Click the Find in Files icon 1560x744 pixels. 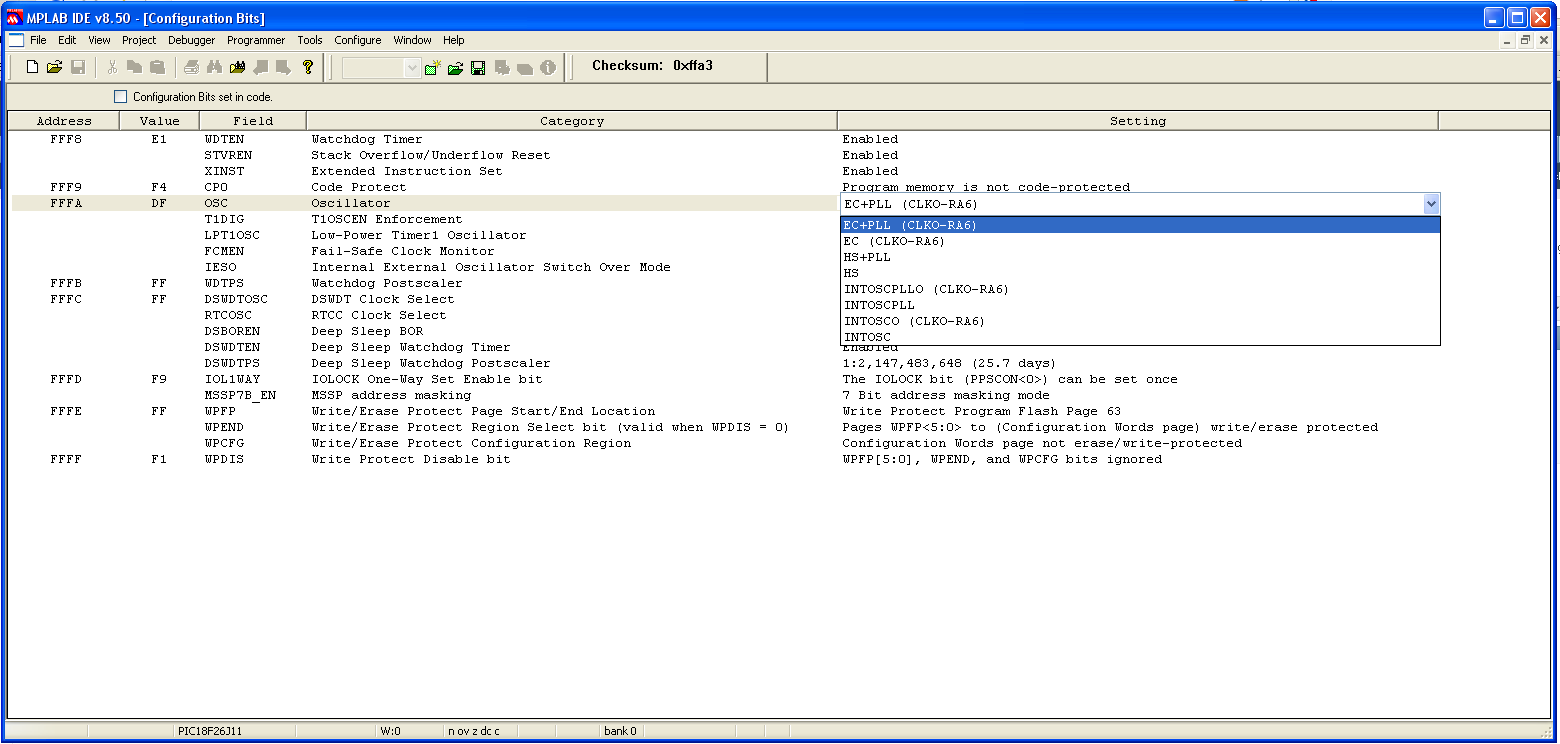pos(237,67)
